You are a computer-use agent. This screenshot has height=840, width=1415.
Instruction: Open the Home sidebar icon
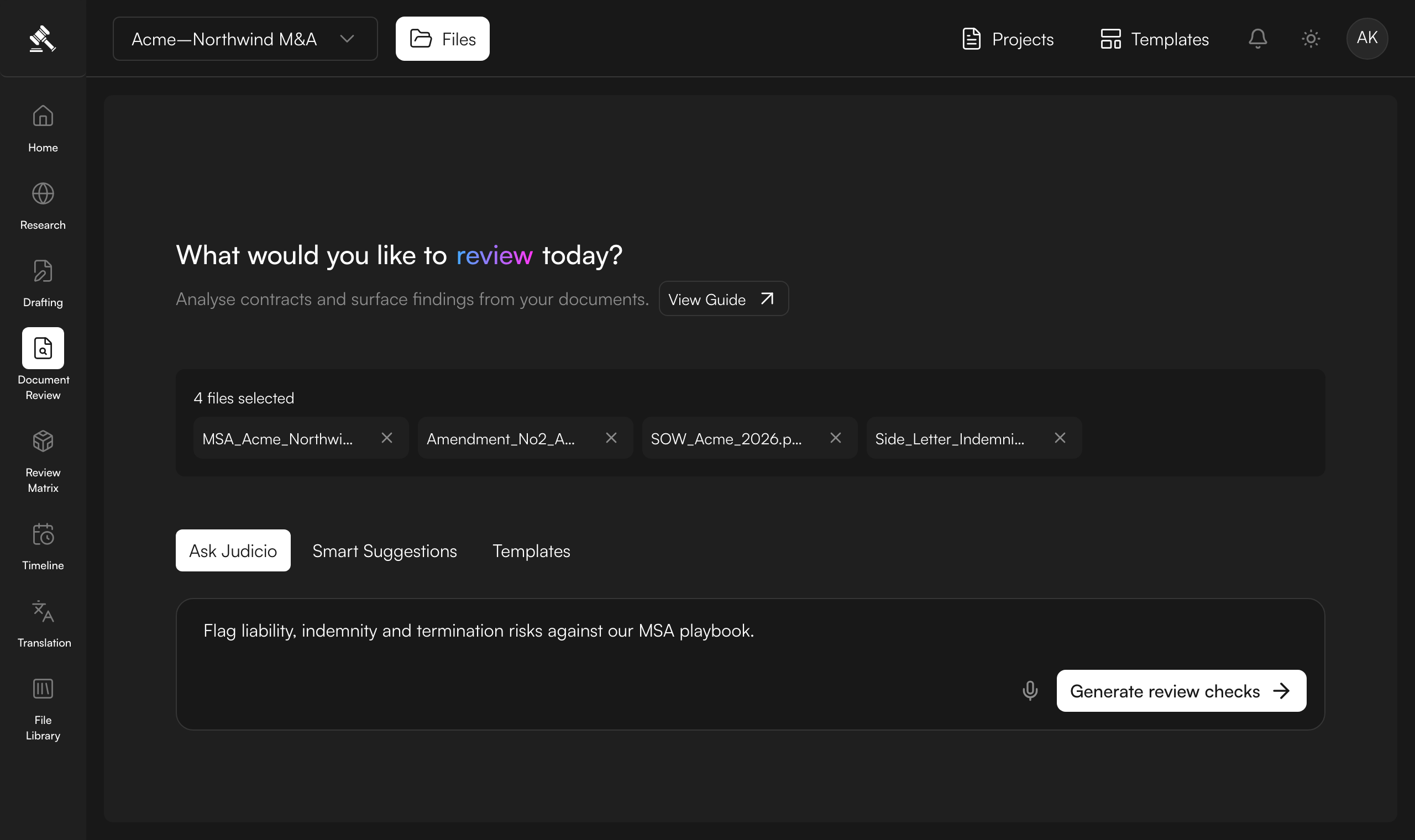tap(43, 116)
